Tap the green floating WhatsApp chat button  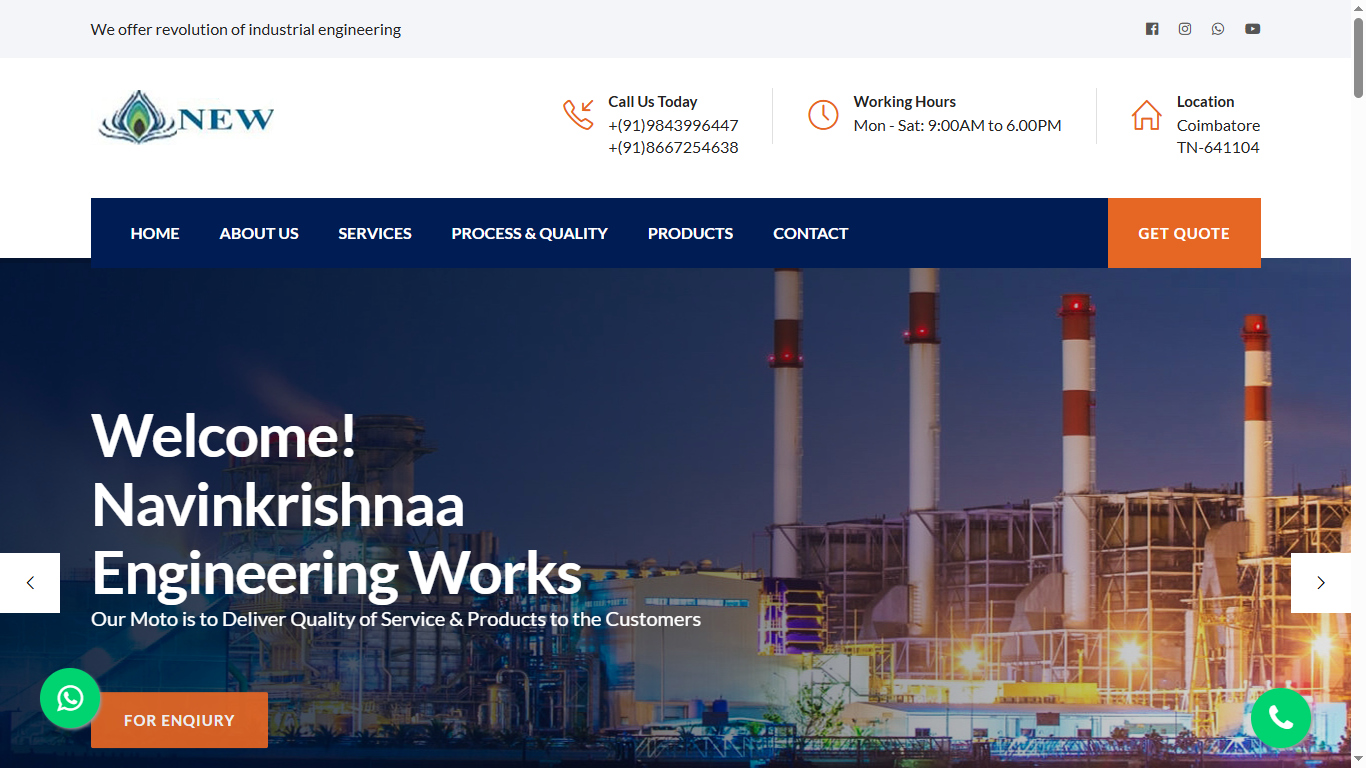[70, 698]
